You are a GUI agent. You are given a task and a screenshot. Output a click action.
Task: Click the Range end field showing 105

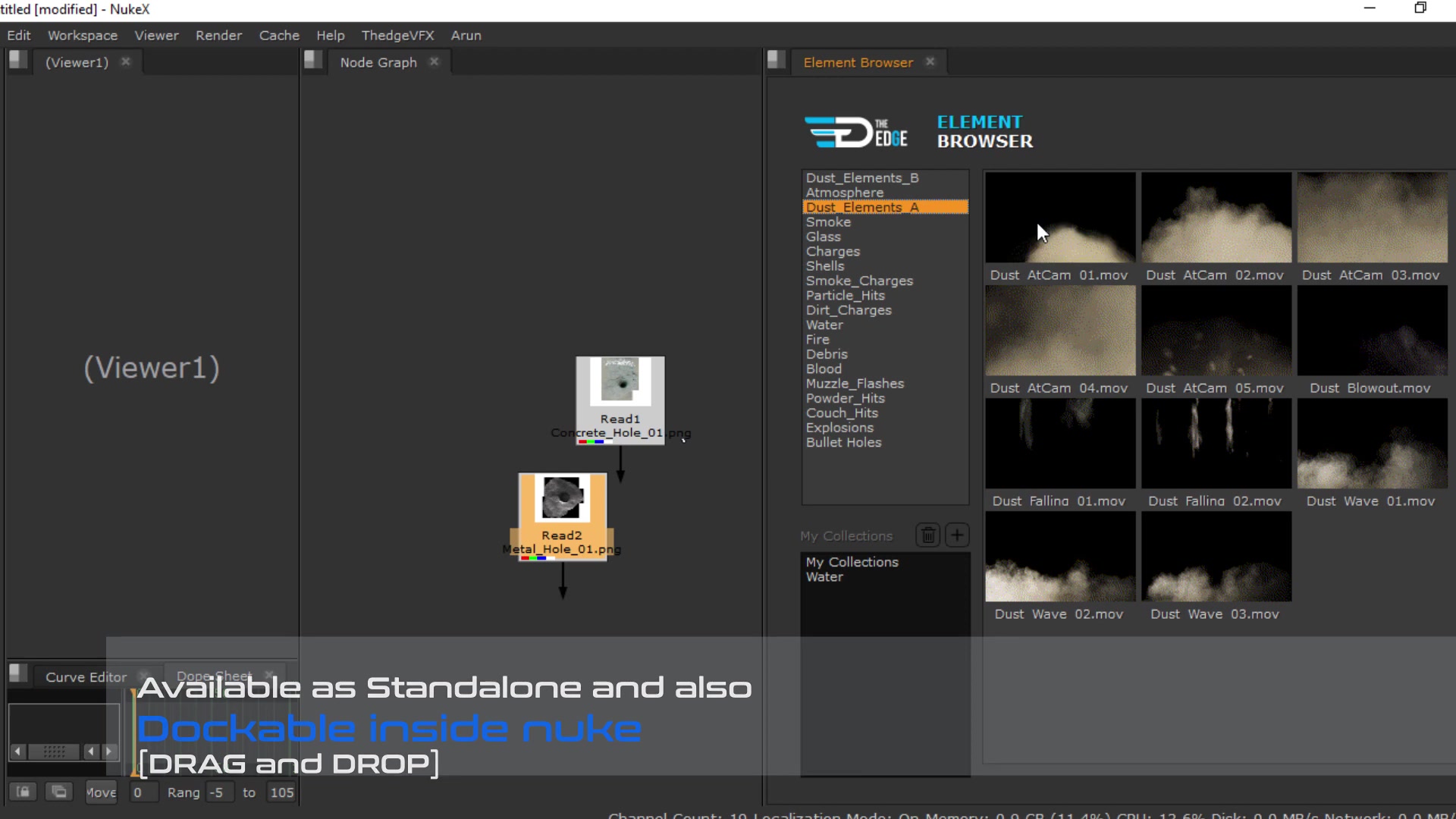pos(281,792)
